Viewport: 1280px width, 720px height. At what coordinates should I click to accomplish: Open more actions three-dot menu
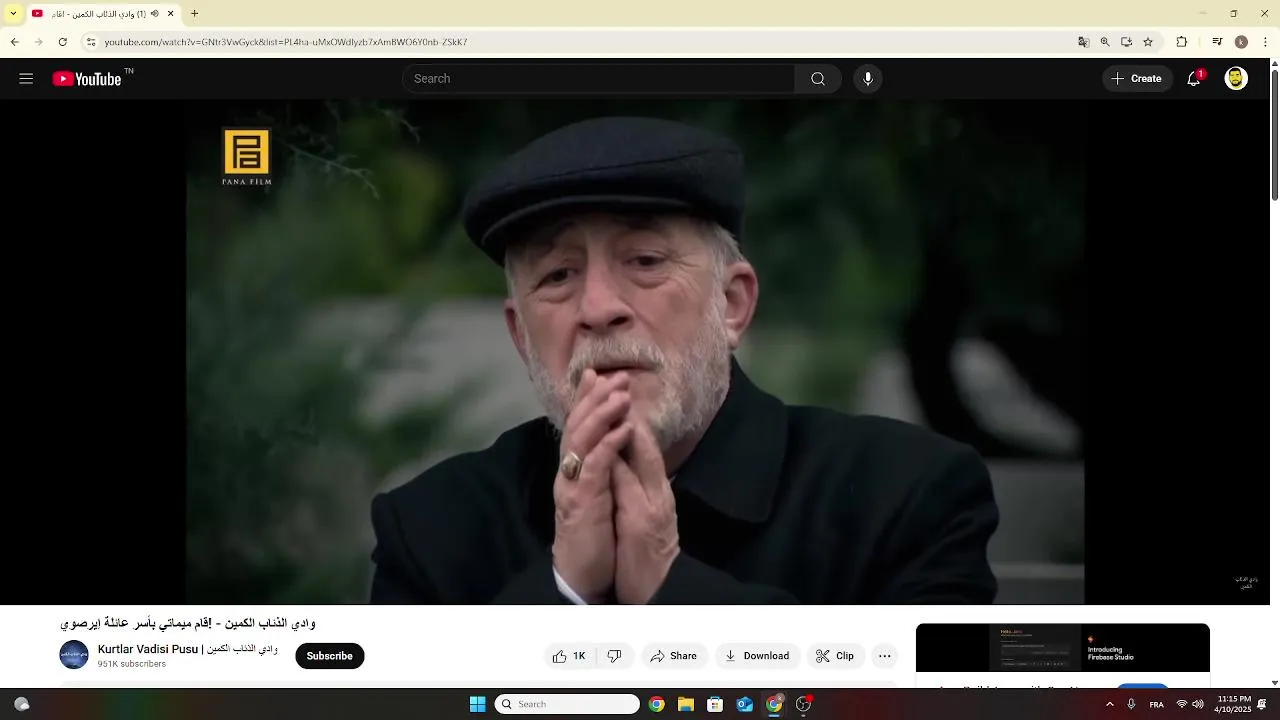tap(884, 656)
